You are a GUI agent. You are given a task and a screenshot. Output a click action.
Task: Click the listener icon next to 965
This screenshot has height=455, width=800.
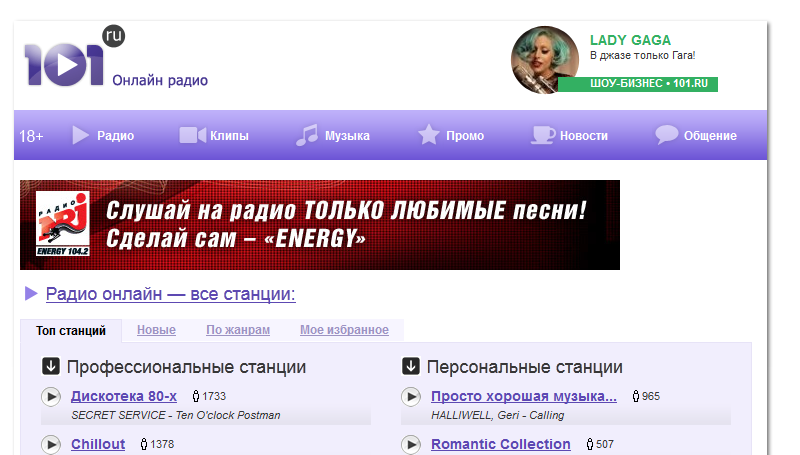tap(636, 396)
